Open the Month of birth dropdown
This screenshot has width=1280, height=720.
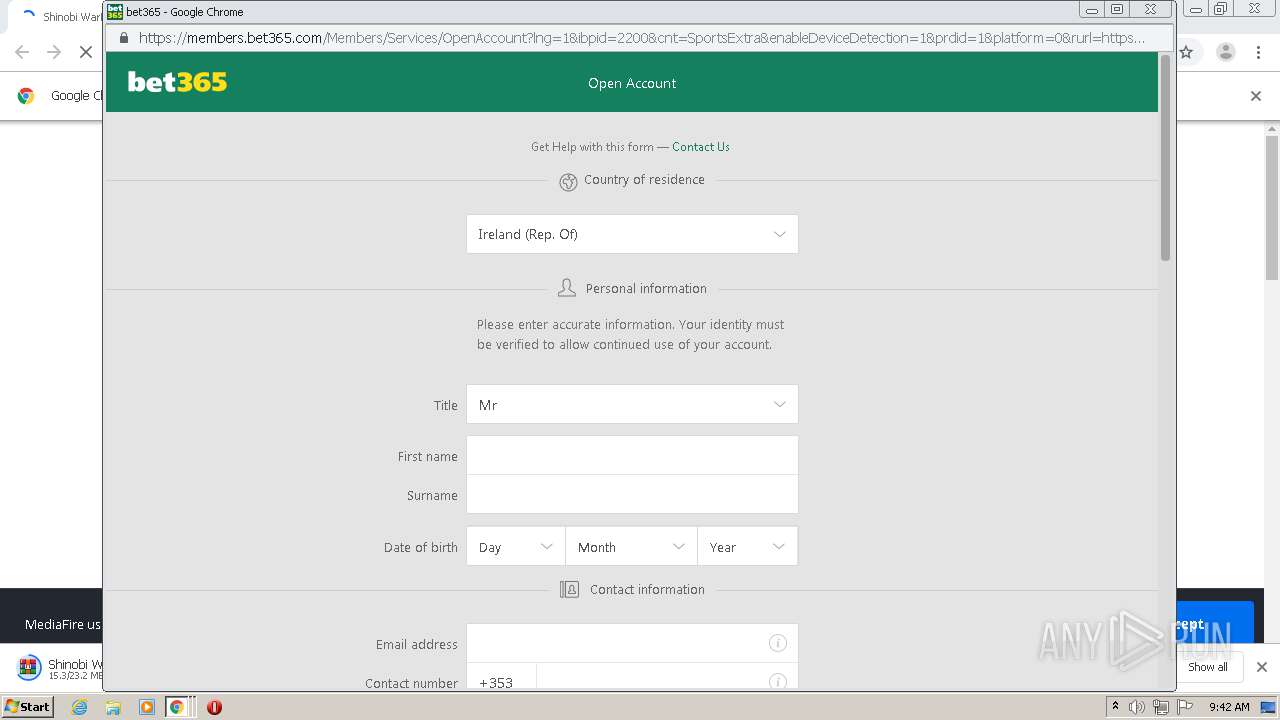(x=631, y=547)
